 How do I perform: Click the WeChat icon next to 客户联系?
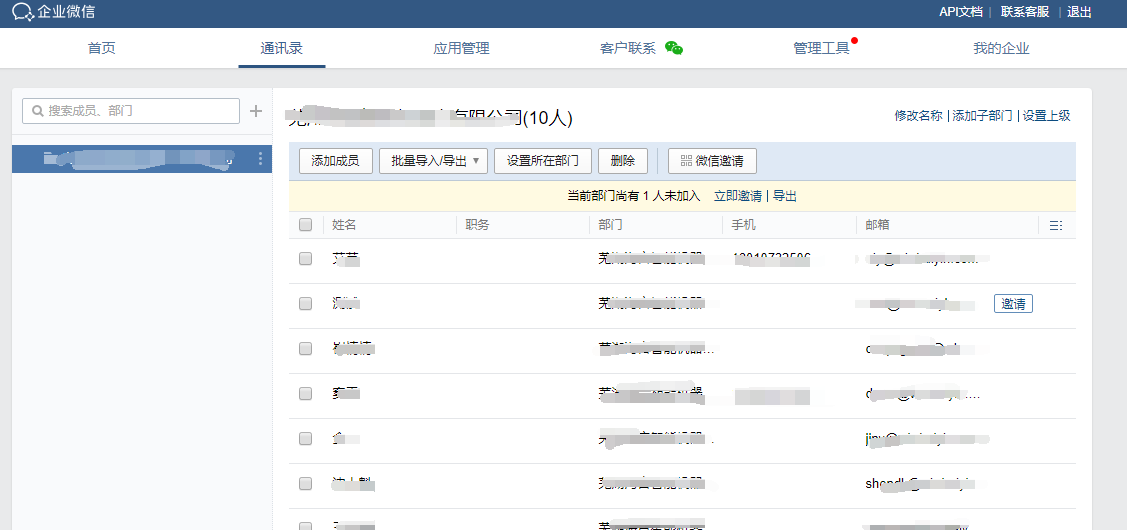click(674, 48)
